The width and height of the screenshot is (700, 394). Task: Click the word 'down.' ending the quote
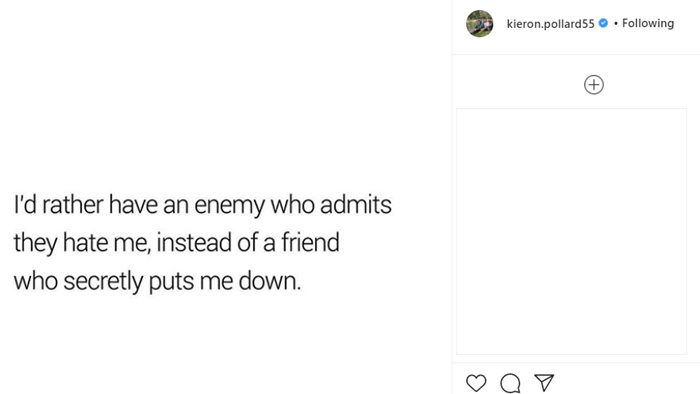pyautogui.click(x=270, y=281)
